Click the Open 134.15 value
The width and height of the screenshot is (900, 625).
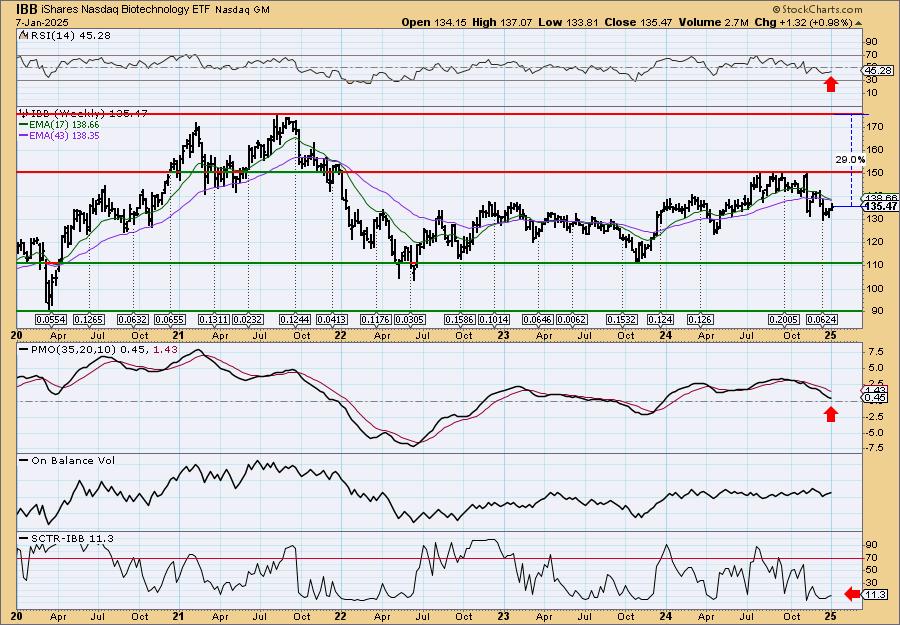pos(434,22)
